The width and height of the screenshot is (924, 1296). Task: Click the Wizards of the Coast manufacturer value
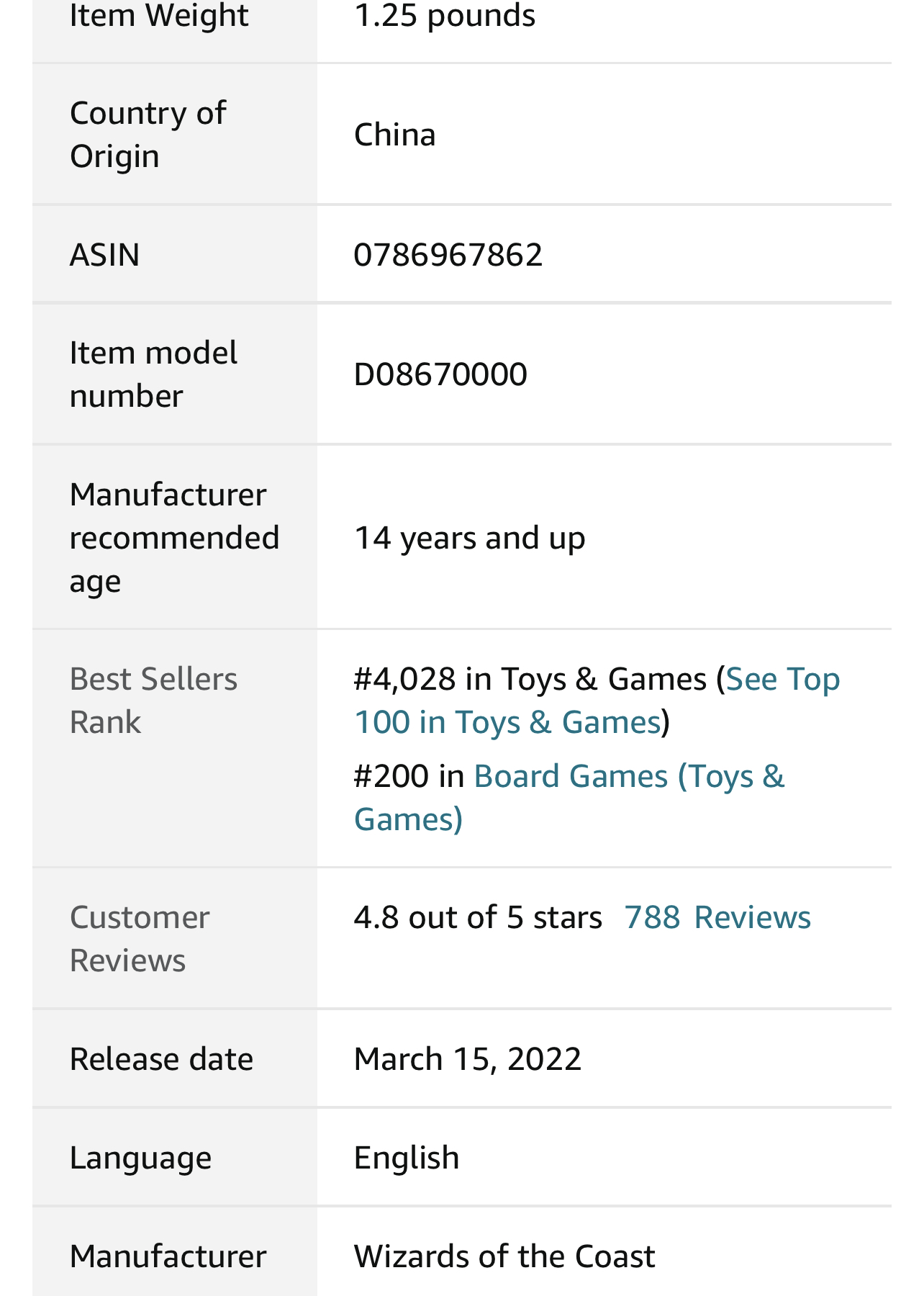504,1256
